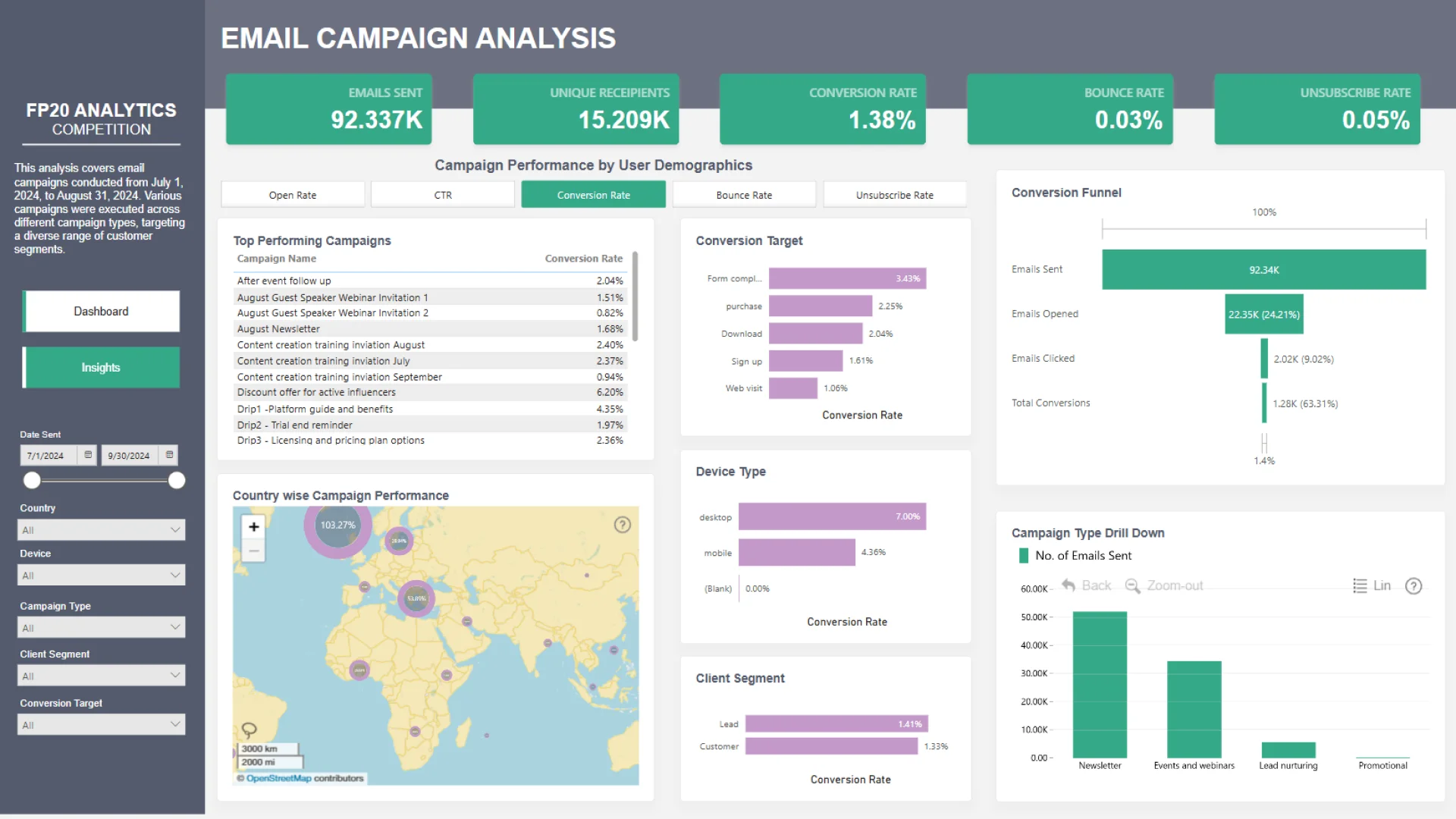Select Discount offer for active influencers row
The height and width of the screenshot is (819, 1456).
431,393
